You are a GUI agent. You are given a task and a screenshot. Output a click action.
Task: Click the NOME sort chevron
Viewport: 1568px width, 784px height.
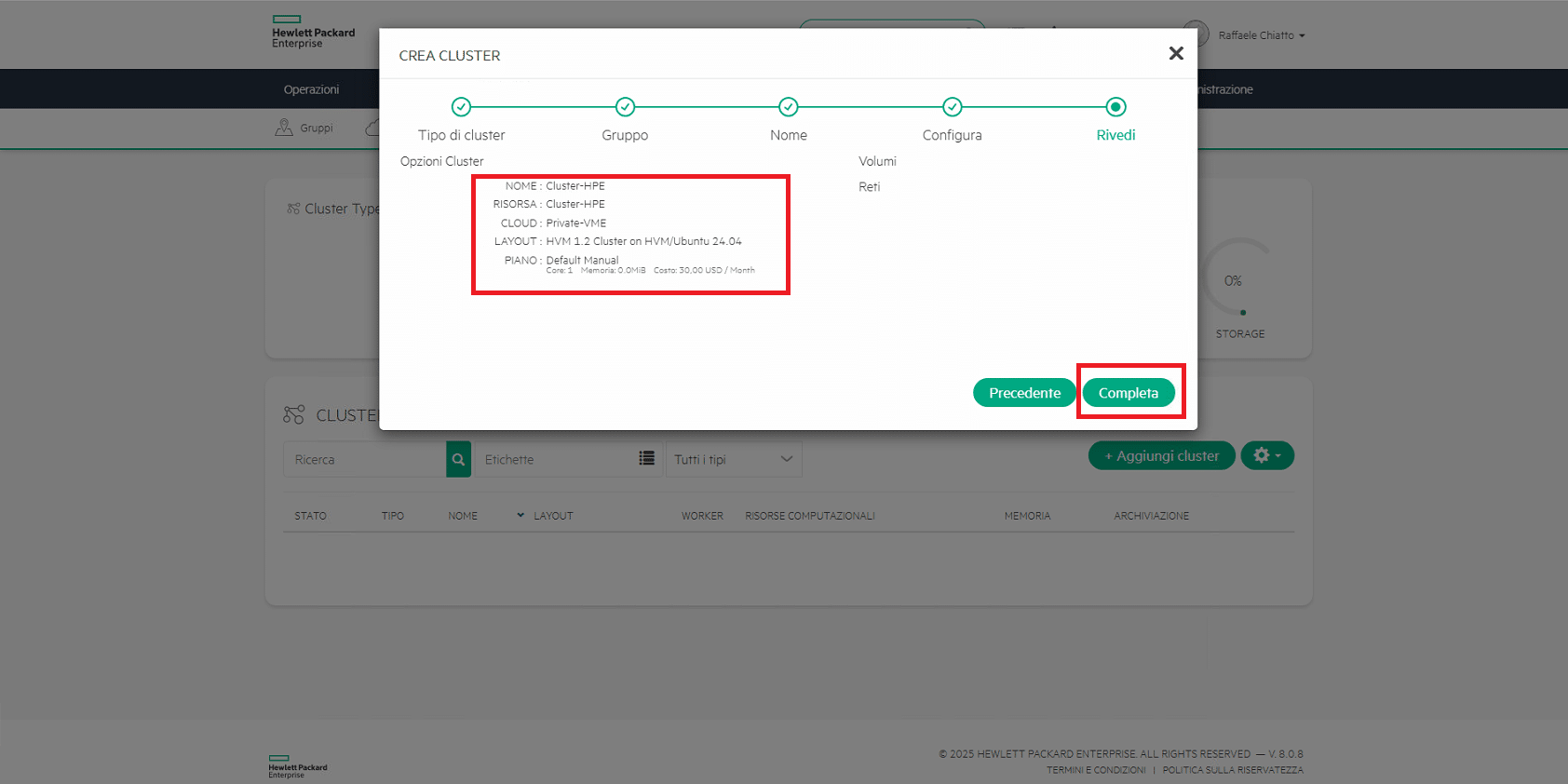520,515
